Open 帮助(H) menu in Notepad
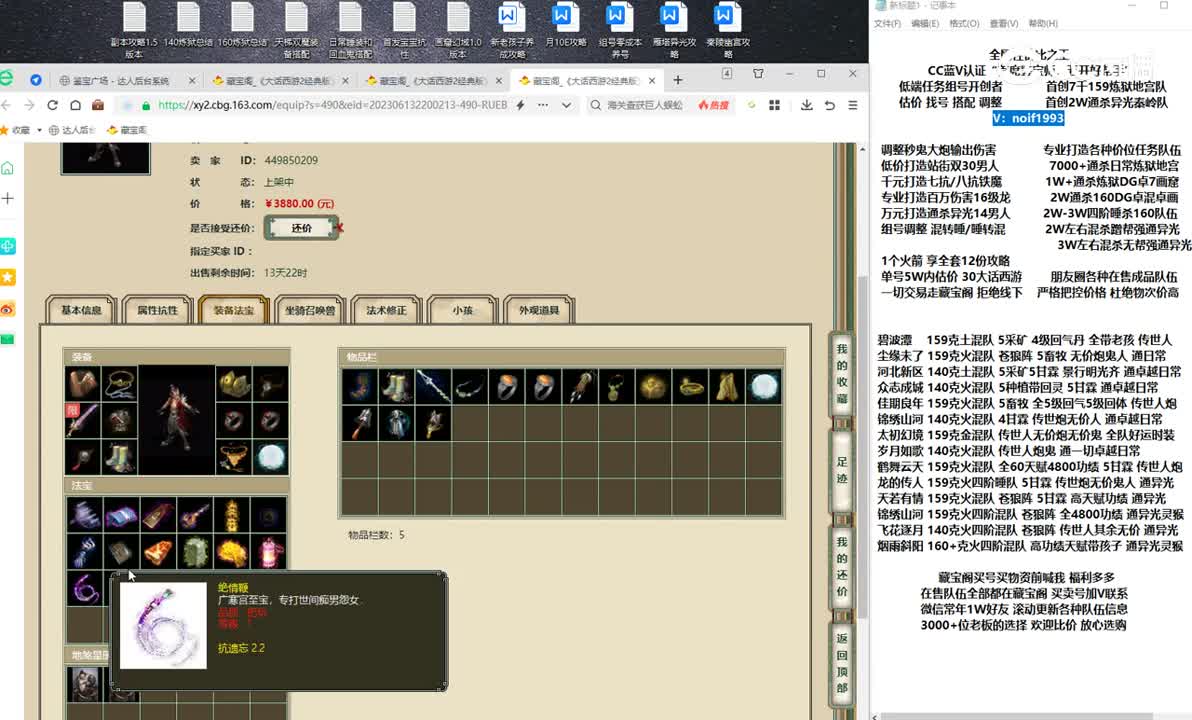 (1043, 24)
